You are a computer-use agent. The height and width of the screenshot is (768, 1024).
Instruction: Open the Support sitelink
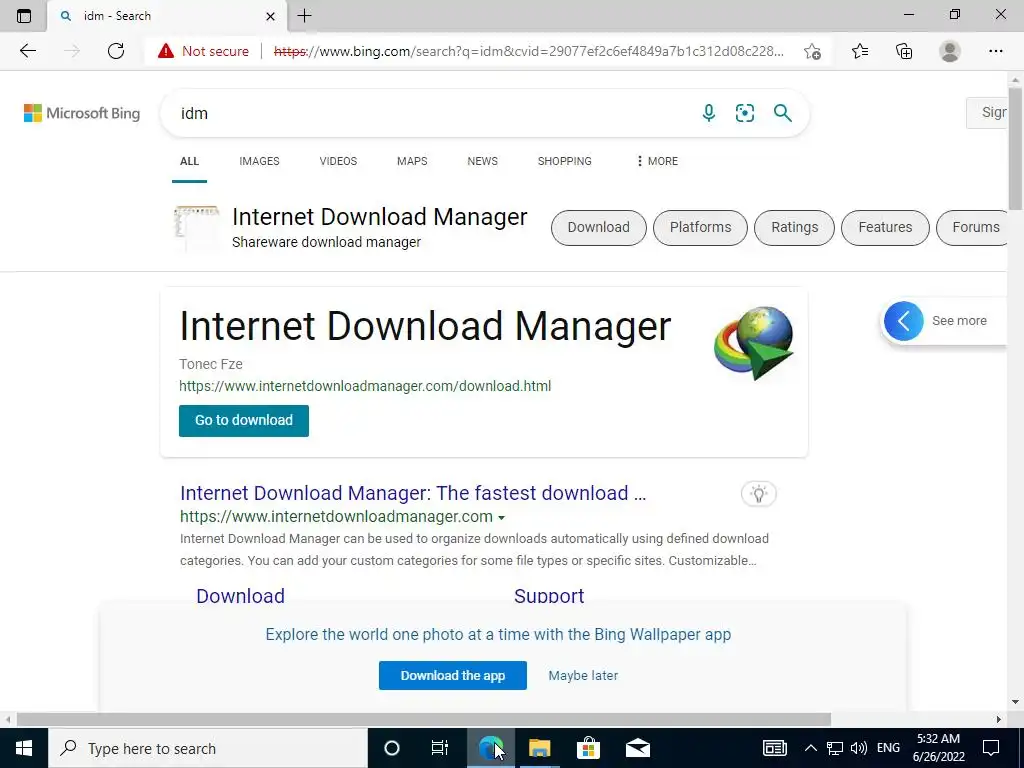(x=549, y=596)
